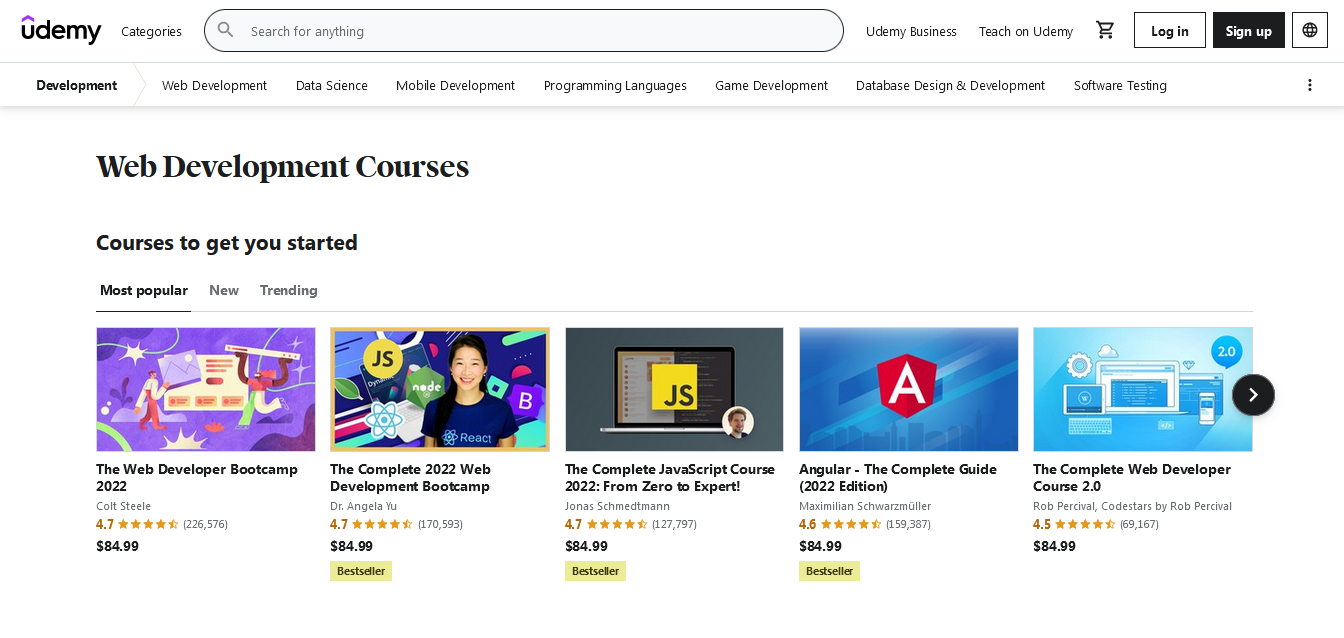Open Complete JavaScript Course thumbnail
This screenshot has height=638, width=1344.
[x=674, y=389]
